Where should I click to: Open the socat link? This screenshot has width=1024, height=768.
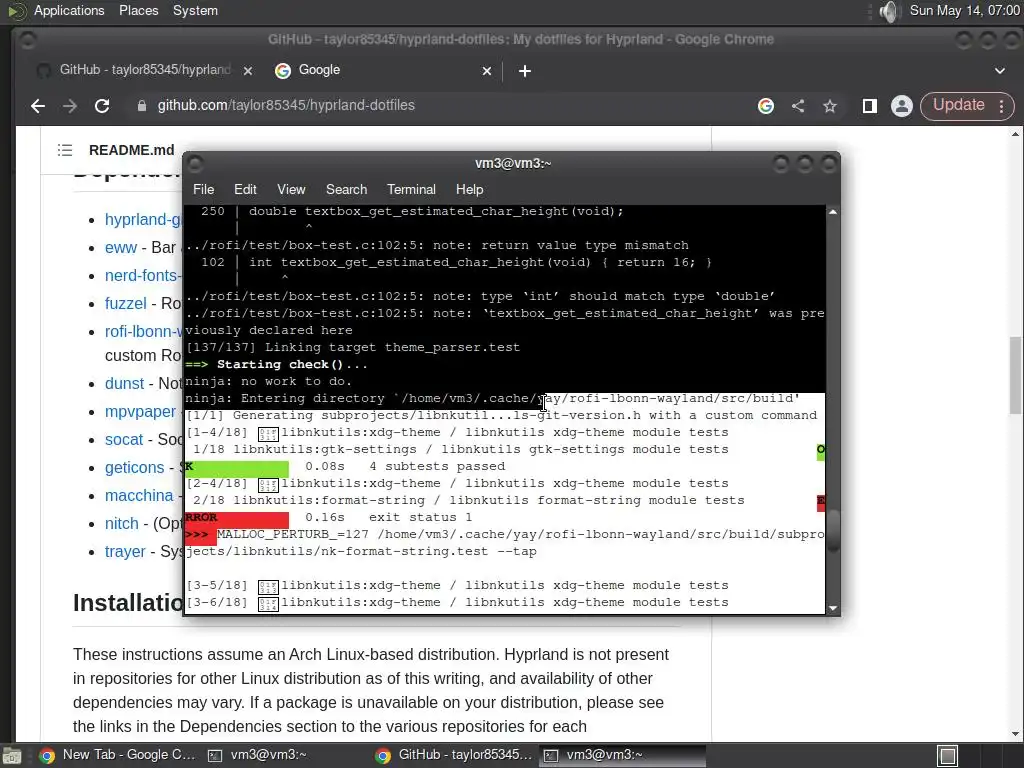pyautogui.click(x=123, y=440)
